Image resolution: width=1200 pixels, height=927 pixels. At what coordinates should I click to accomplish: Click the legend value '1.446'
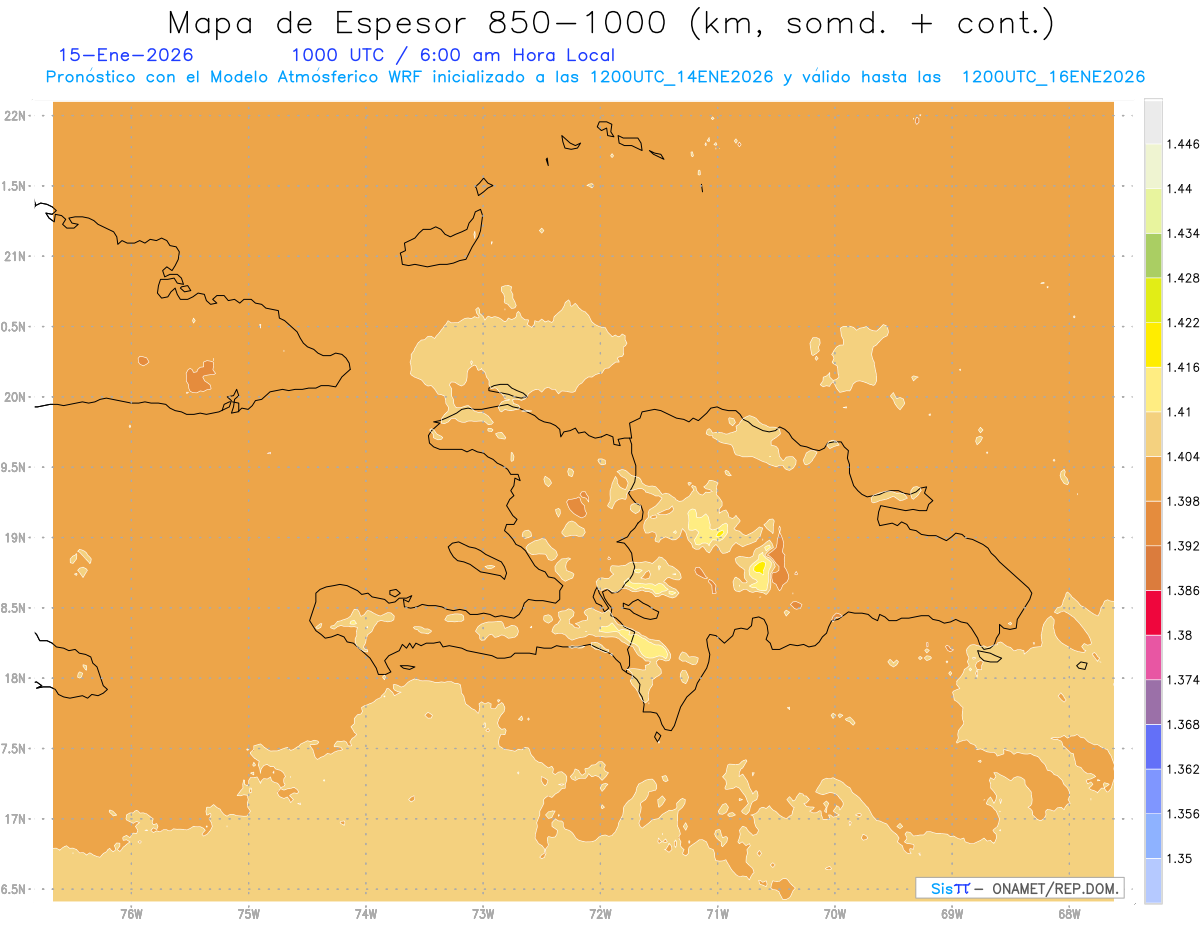tap(1183, 144)
